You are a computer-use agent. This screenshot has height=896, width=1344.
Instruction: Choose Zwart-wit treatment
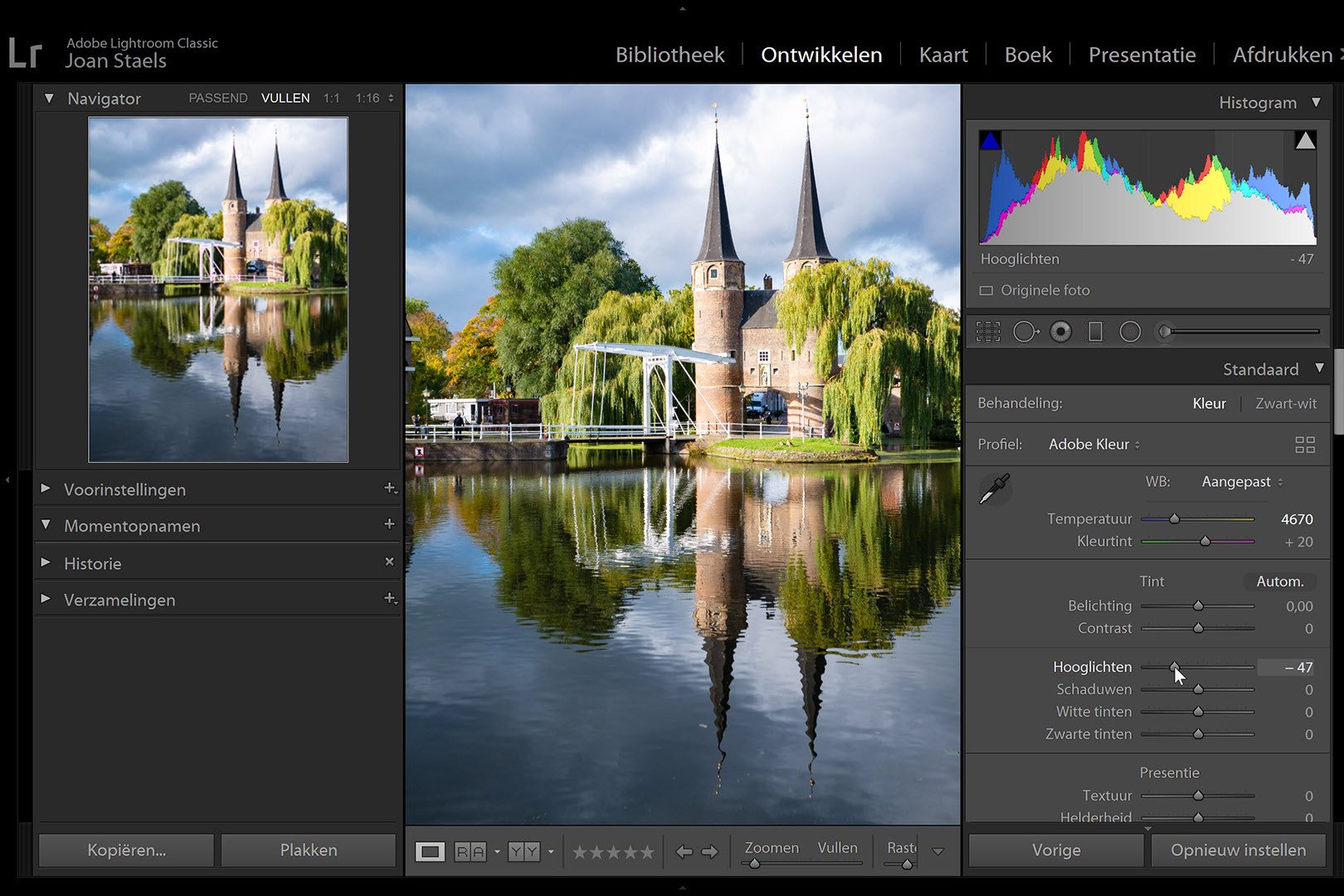(x=1286, y=404)
